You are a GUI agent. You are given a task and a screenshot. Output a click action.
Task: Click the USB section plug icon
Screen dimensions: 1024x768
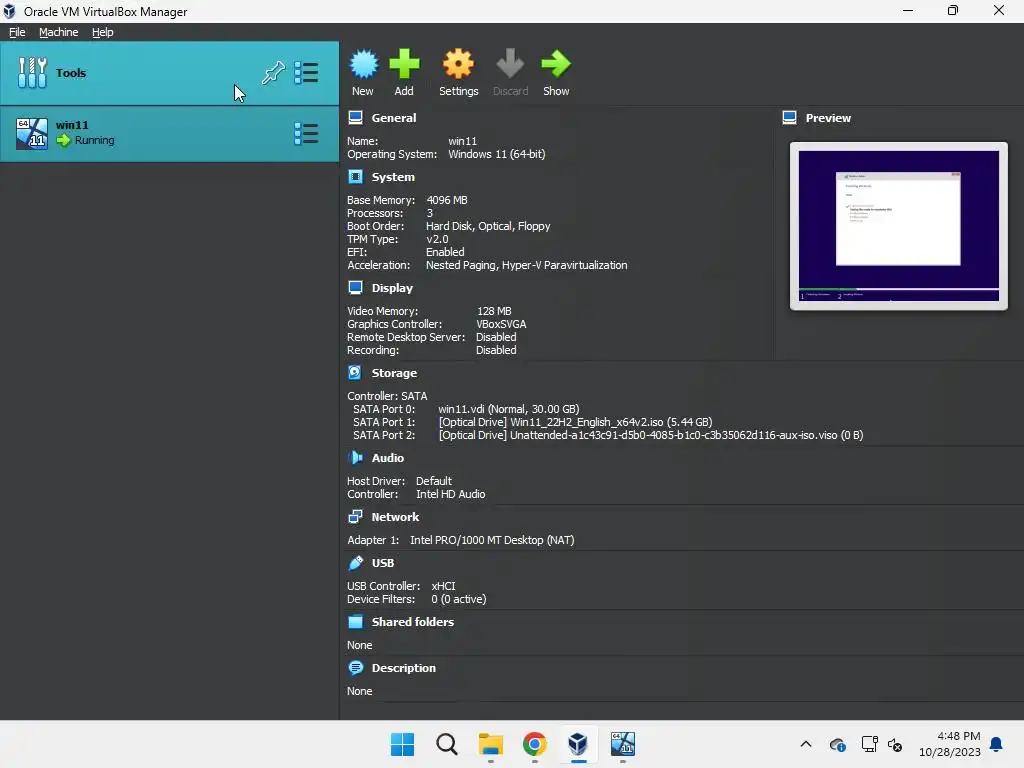pos(355,562)
